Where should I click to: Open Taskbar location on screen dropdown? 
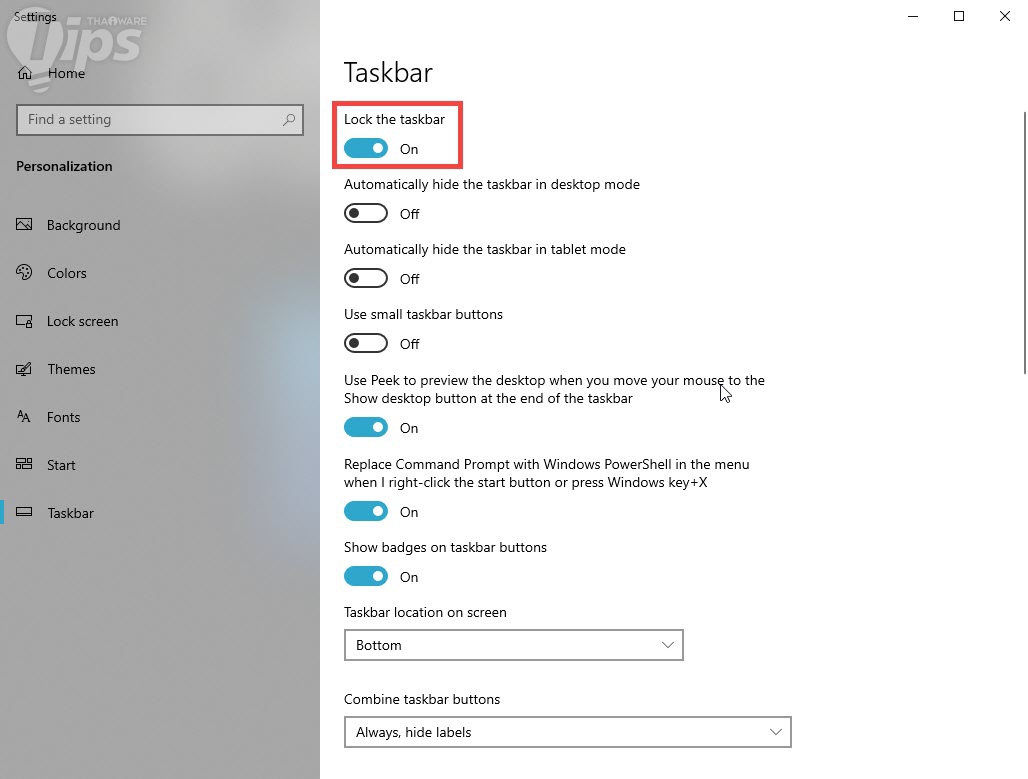point(513,645)
